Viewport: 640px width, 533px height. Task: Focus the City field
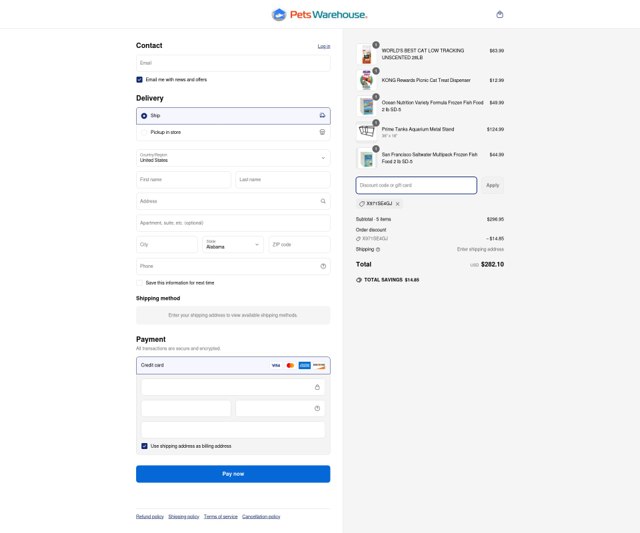click(x=167, y=244)
